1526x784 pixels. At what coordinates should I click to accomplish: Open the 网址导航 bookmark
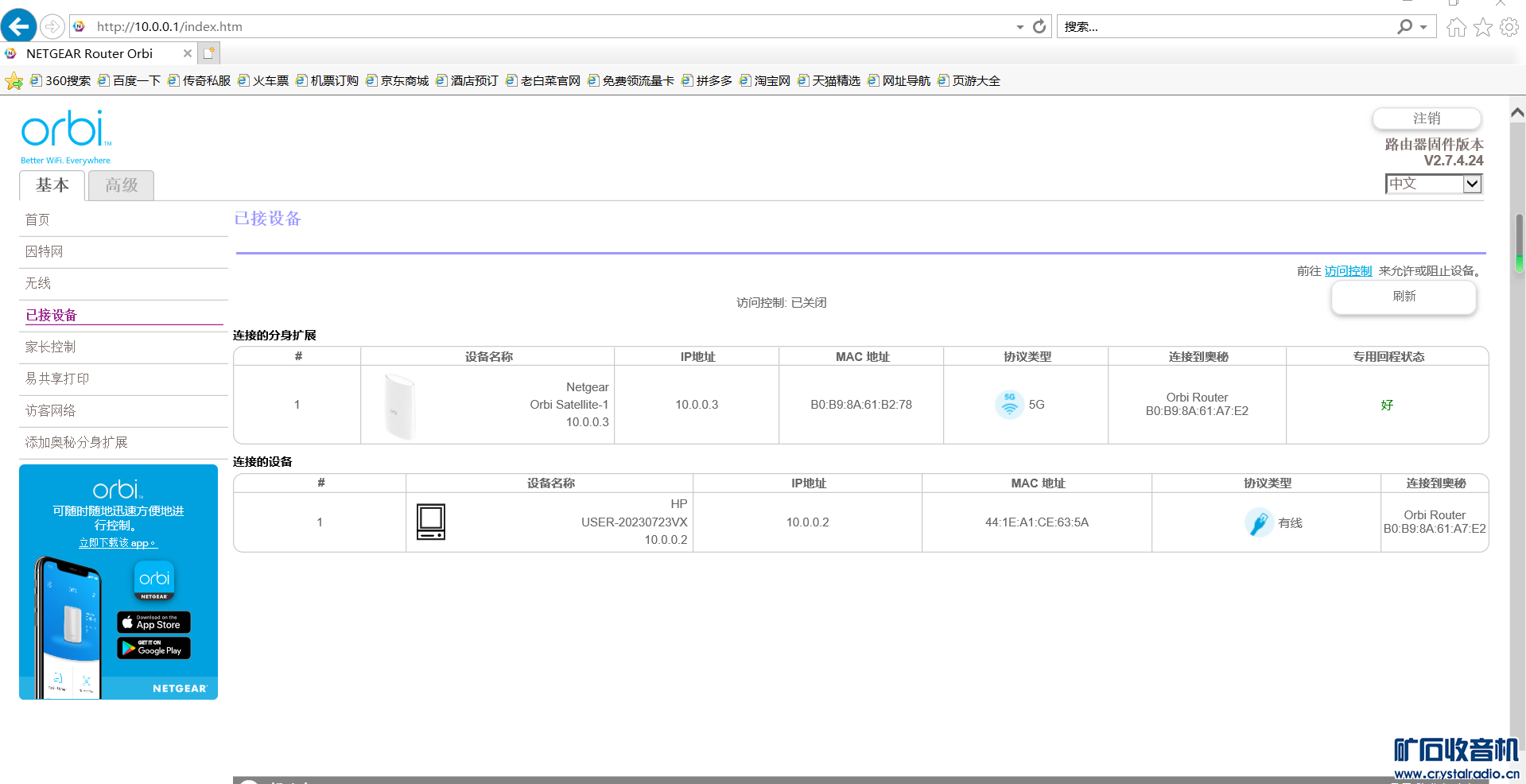pyautogui.click(x=899, y=81)
